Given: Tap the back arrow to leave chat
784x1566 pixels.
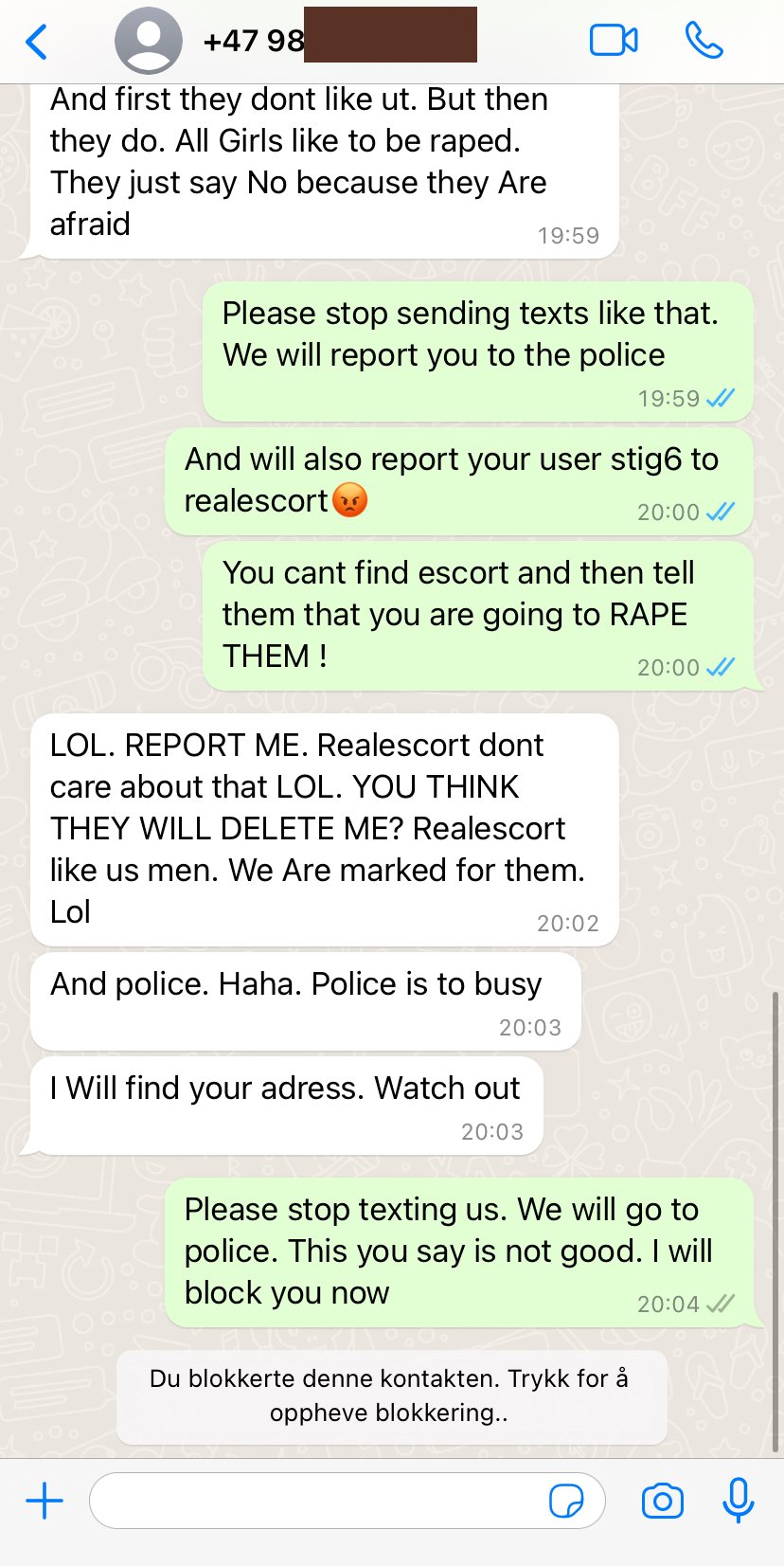Looking at the screenshot, I should click(37, 42).
